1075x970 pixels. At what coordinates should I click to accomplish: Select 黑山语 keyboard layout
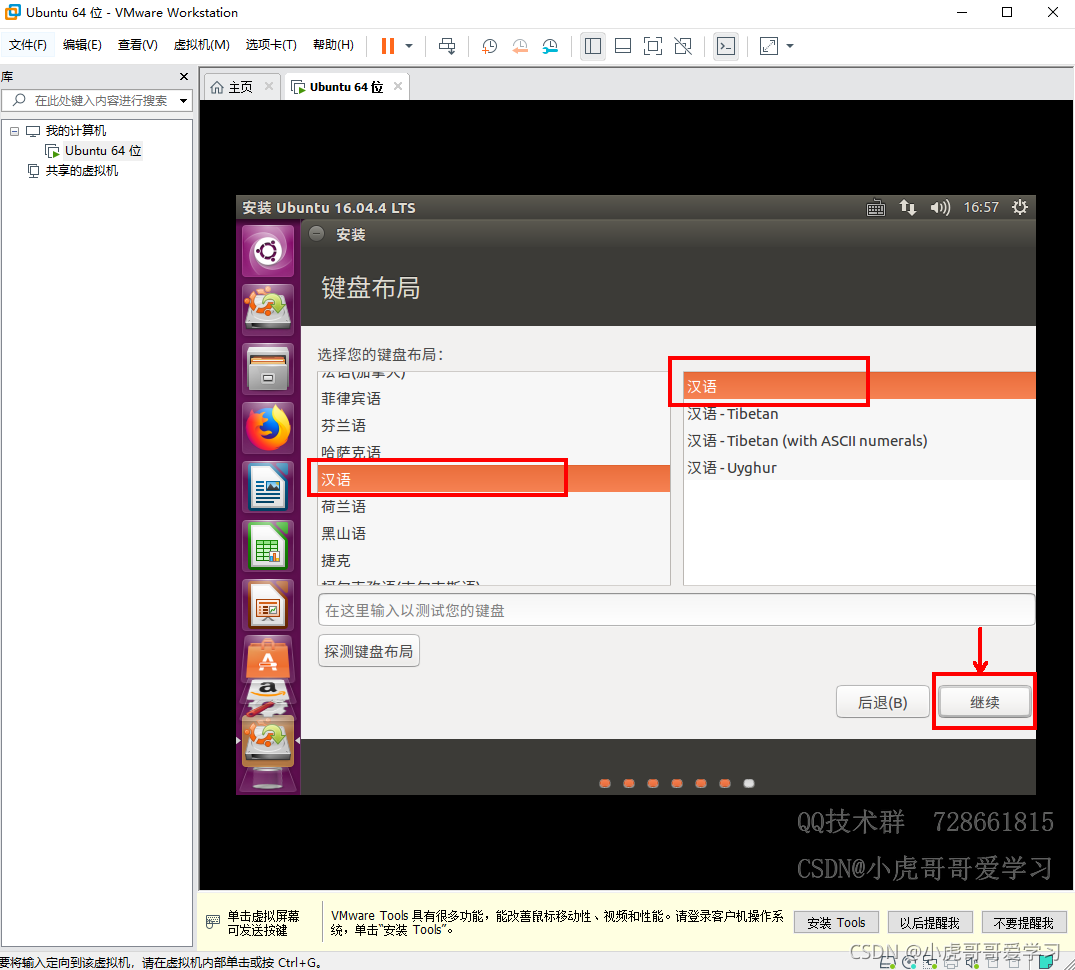pyautogui.click(x=494, y=533)
